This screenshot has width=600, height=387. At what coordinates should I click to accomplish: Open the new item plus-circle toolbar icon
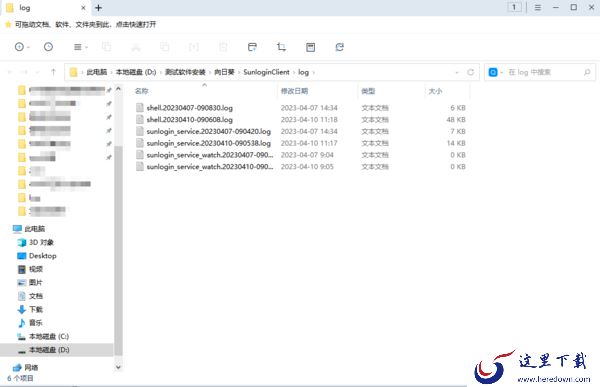point(19,47)
